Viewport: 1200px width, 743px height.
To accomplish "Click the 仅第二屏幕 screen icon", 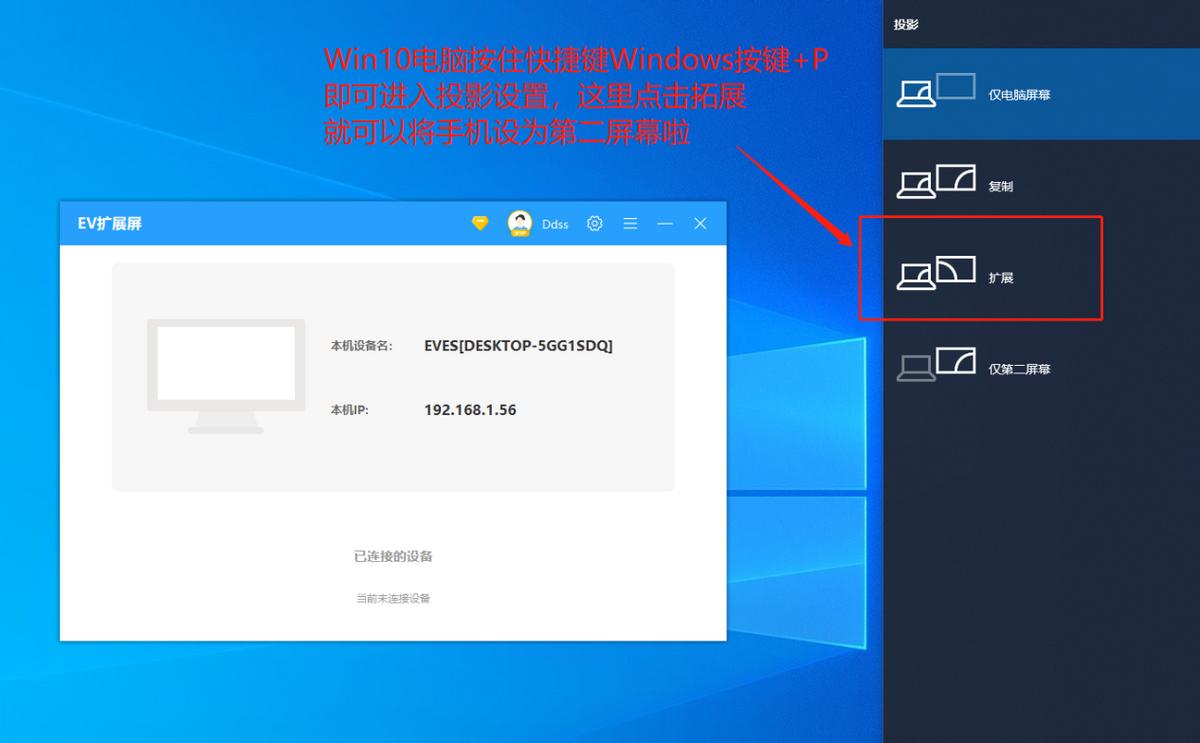I will tap(936, 364).
